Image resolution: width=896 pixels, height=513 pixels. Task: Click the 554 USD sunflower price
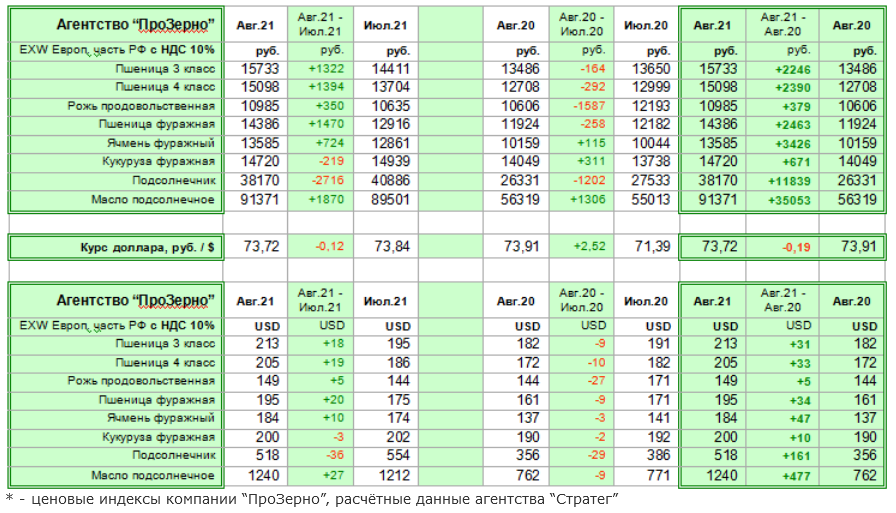tap(398, 456)
